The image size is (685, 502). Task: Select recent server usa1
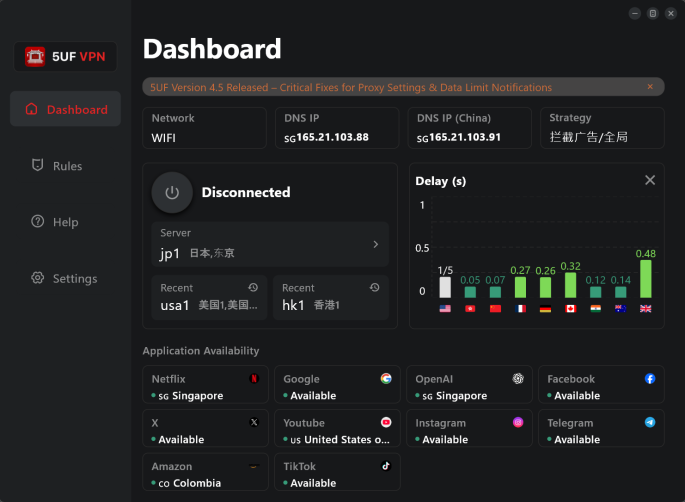pyautogui.click(x=210, y=297)
